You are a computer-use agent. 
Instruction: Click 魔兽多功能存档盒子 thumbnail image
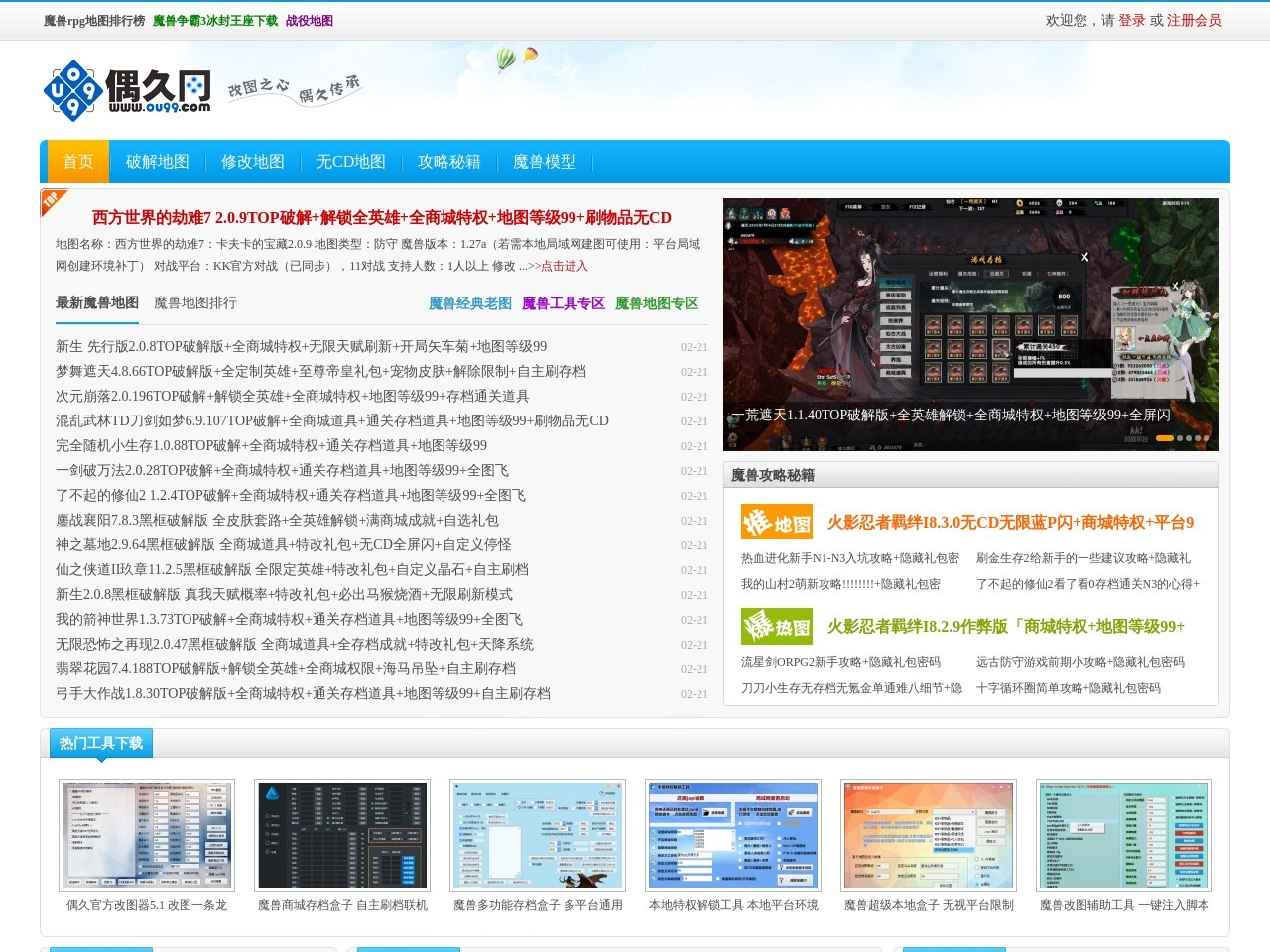click(538, 836)
